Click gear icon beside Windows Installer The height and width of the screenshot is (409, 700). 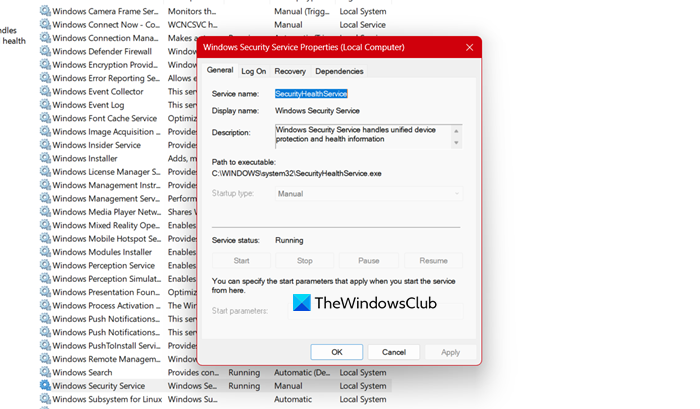(x=45, y=158)
